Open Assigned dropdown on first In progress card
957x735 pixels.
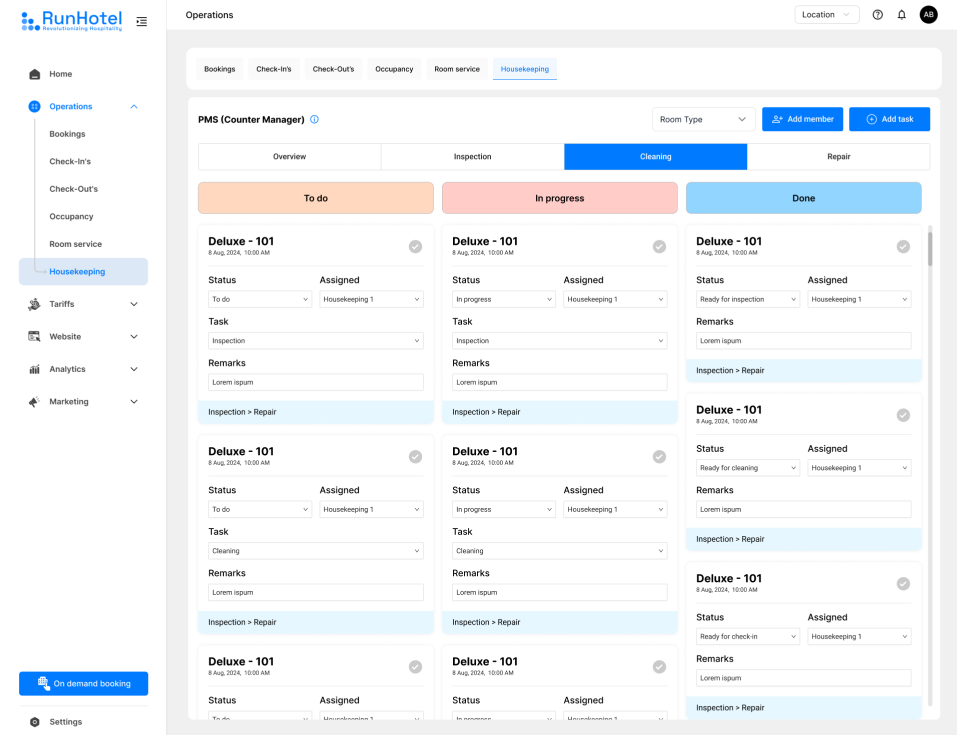click(615, 299)
